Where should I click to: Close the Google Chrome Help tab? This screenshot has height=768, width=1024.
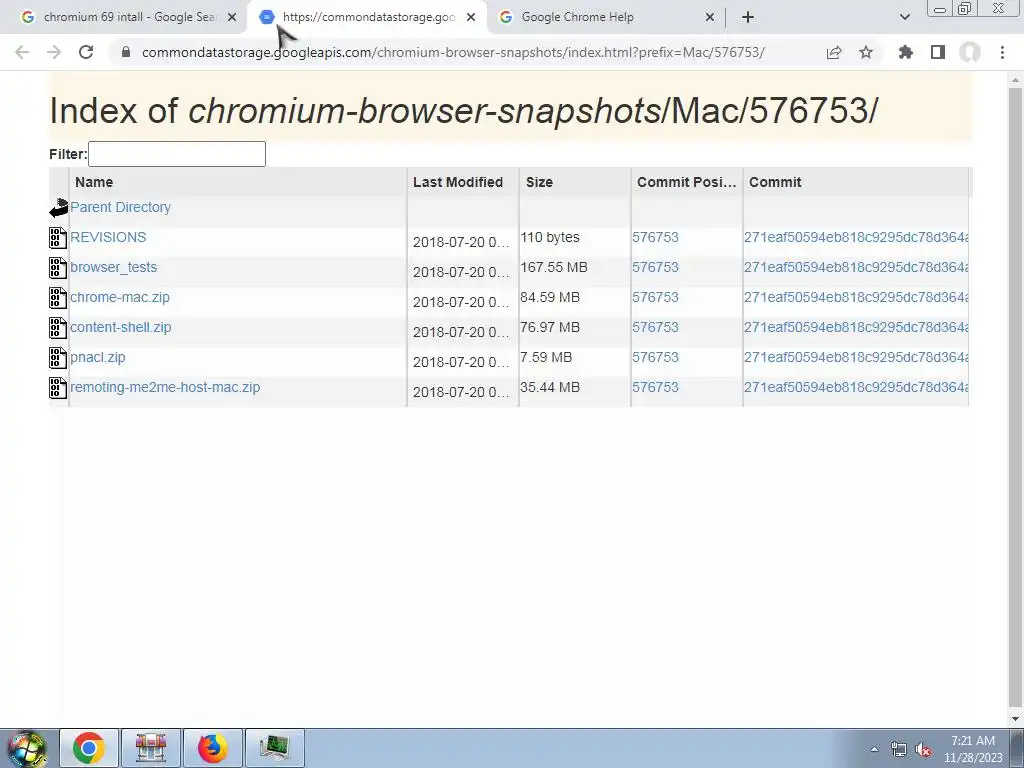click(x=710, y=18)
